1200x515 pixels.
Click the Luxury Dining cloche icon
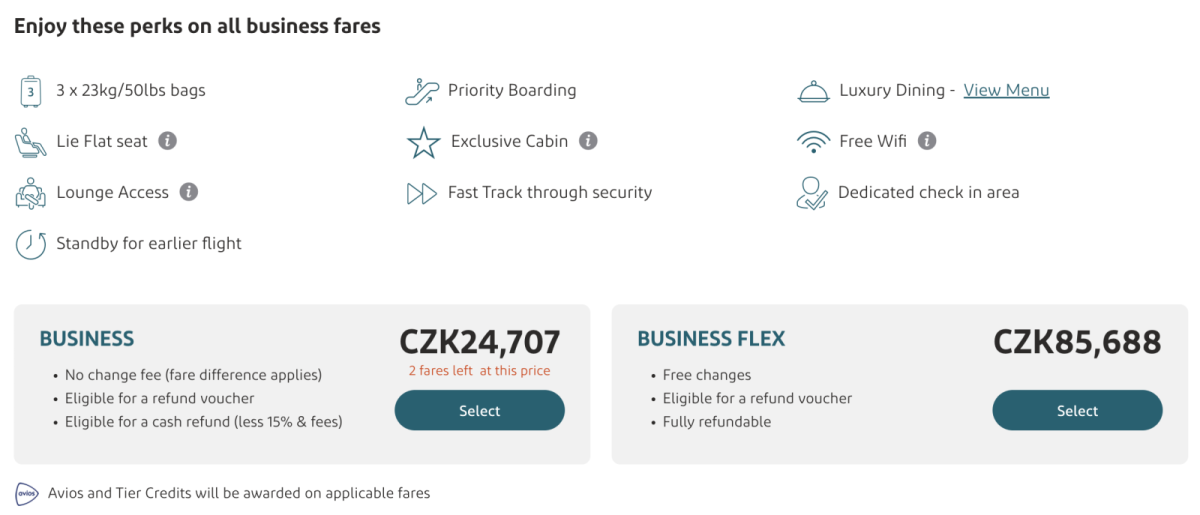(x=813, y=91)
